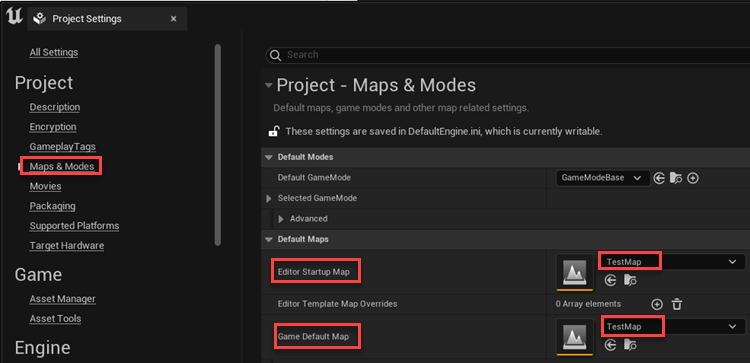750x363 pixels.
Task: Delete all Editor Template Map Overrides elements
Action: [x=677, y=304]
